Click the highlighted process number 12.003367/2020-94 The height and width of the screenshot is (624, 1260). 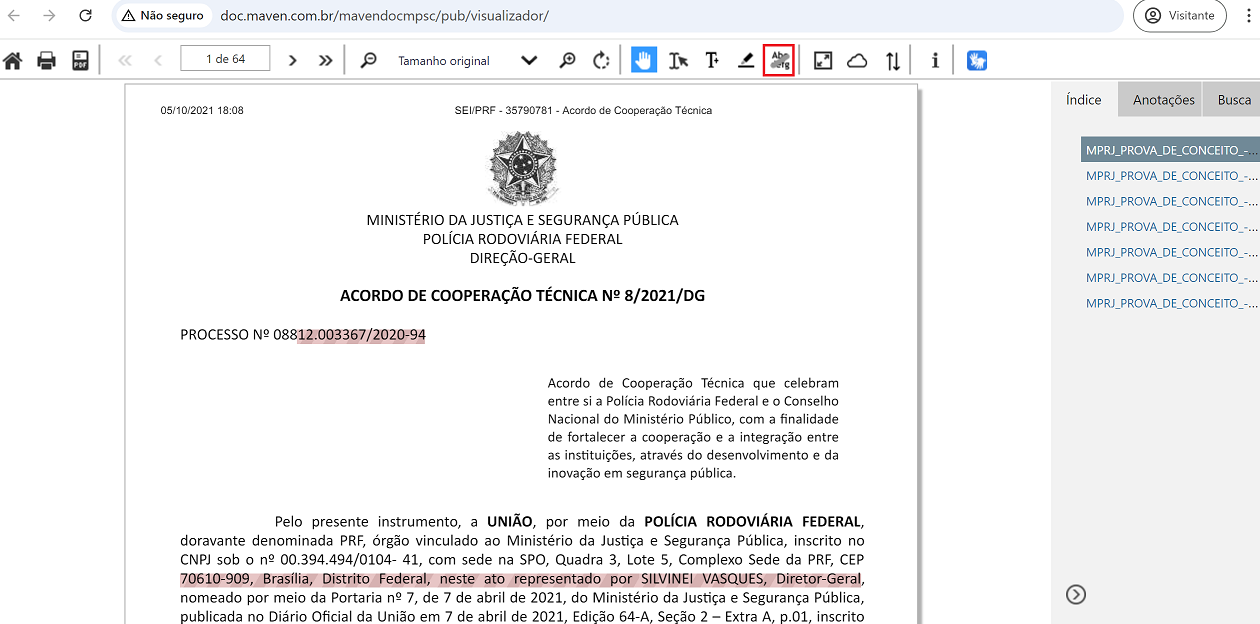(361, 335)
